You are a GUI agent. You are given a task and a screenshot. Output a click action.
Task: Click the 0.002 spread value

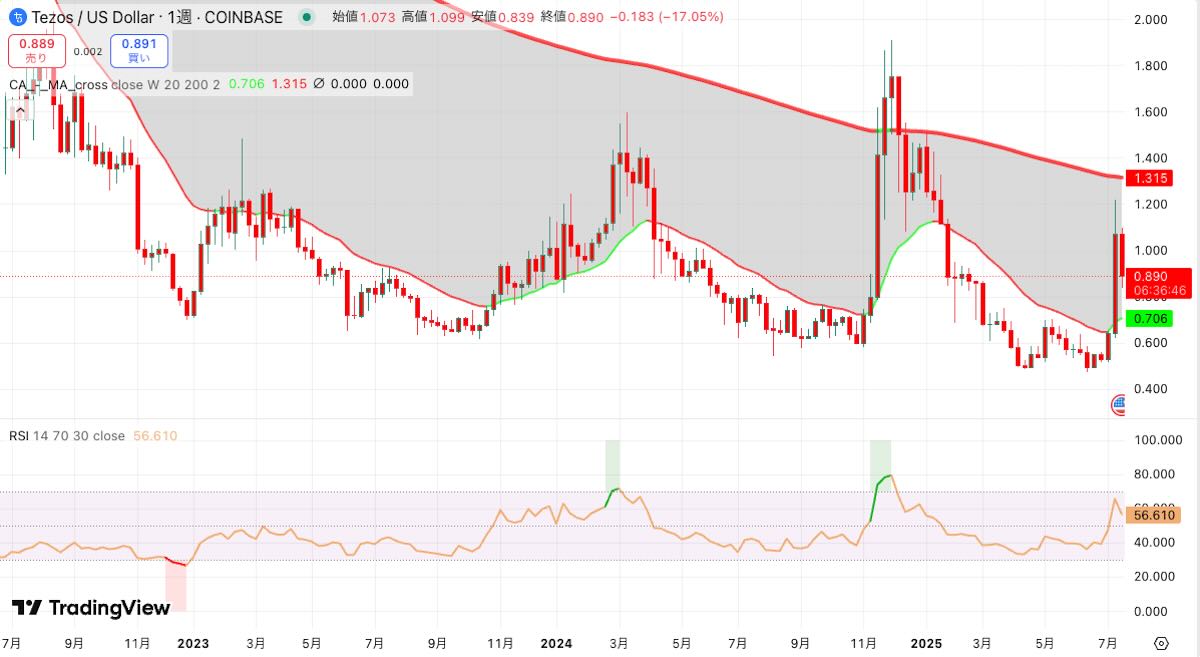point(88,51)
